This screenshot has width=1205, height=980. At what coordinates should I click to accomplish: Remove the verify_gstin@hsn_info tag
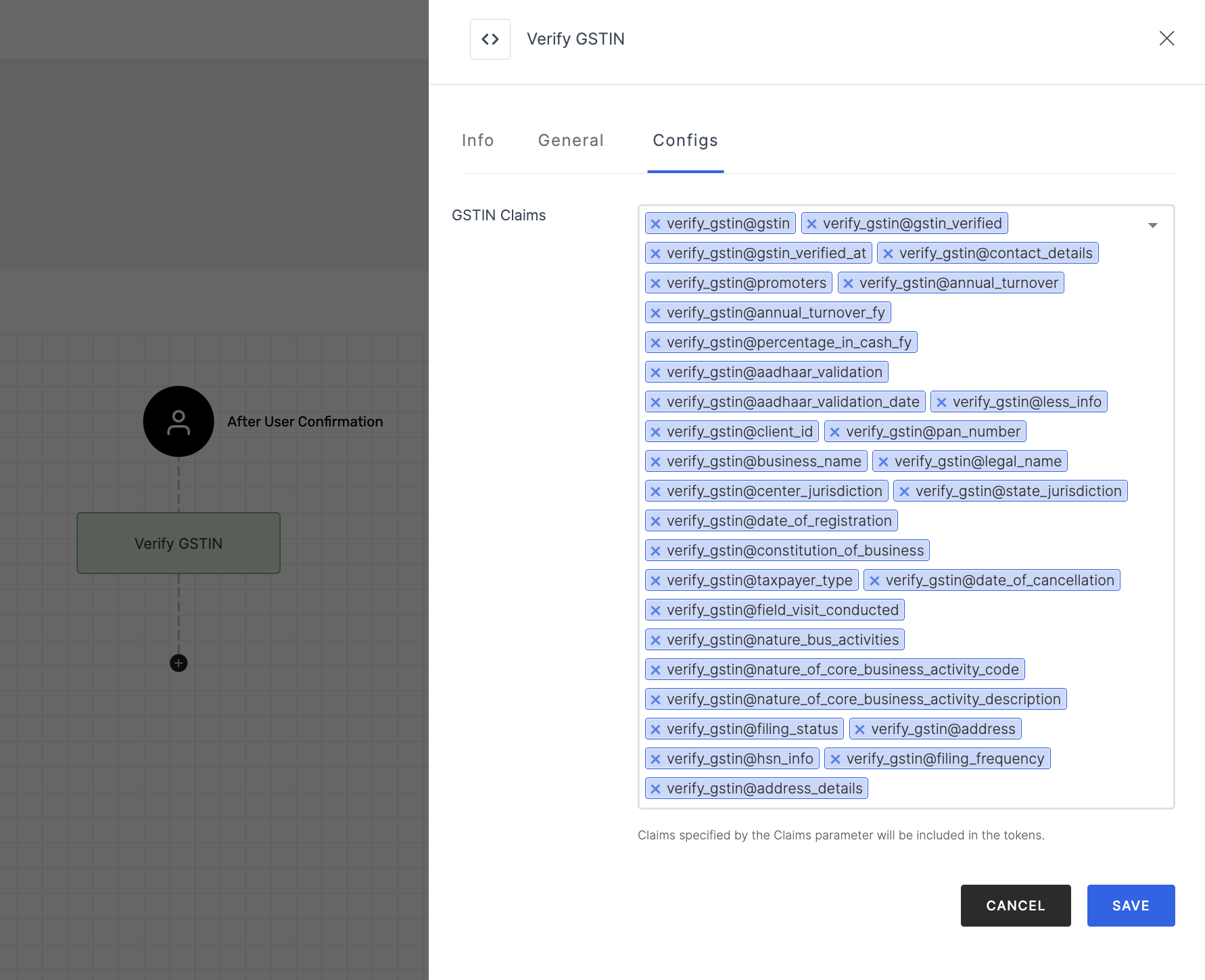pos(655,759)
